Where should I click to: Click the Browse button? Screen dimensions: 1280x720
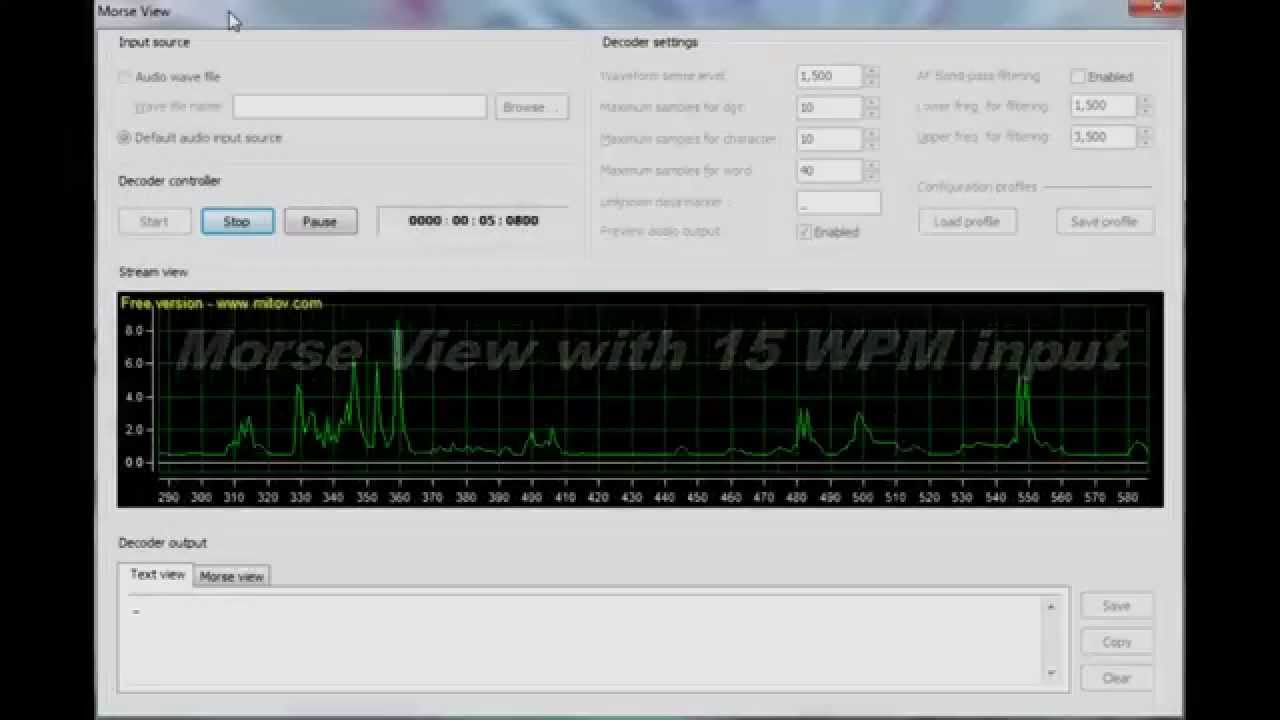(x=532, y=107)
